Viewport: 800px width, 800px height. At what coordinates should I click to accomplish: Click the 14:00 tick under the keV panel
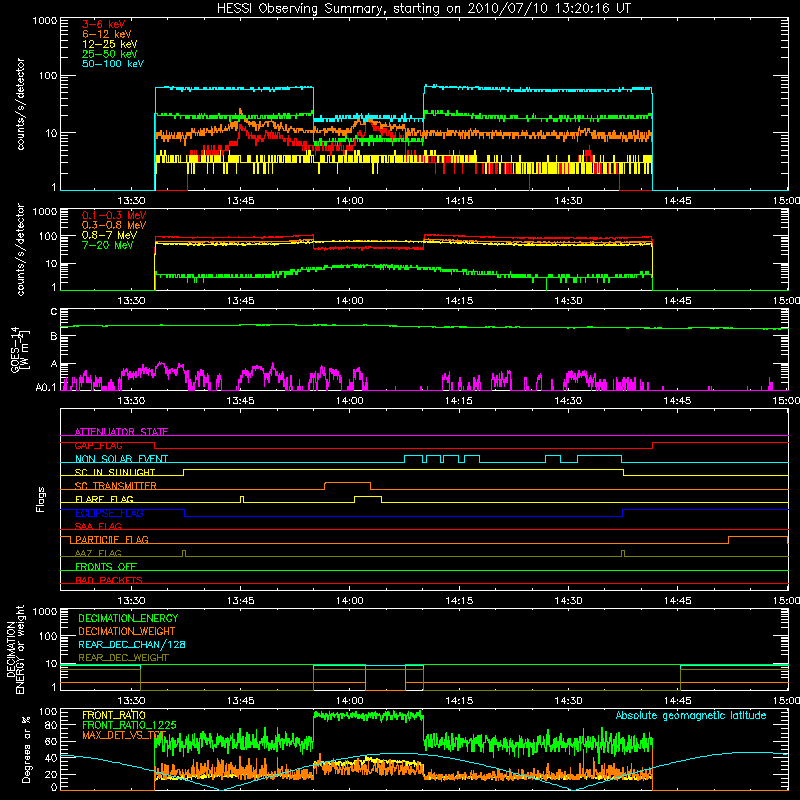click(x=349, y=201)
